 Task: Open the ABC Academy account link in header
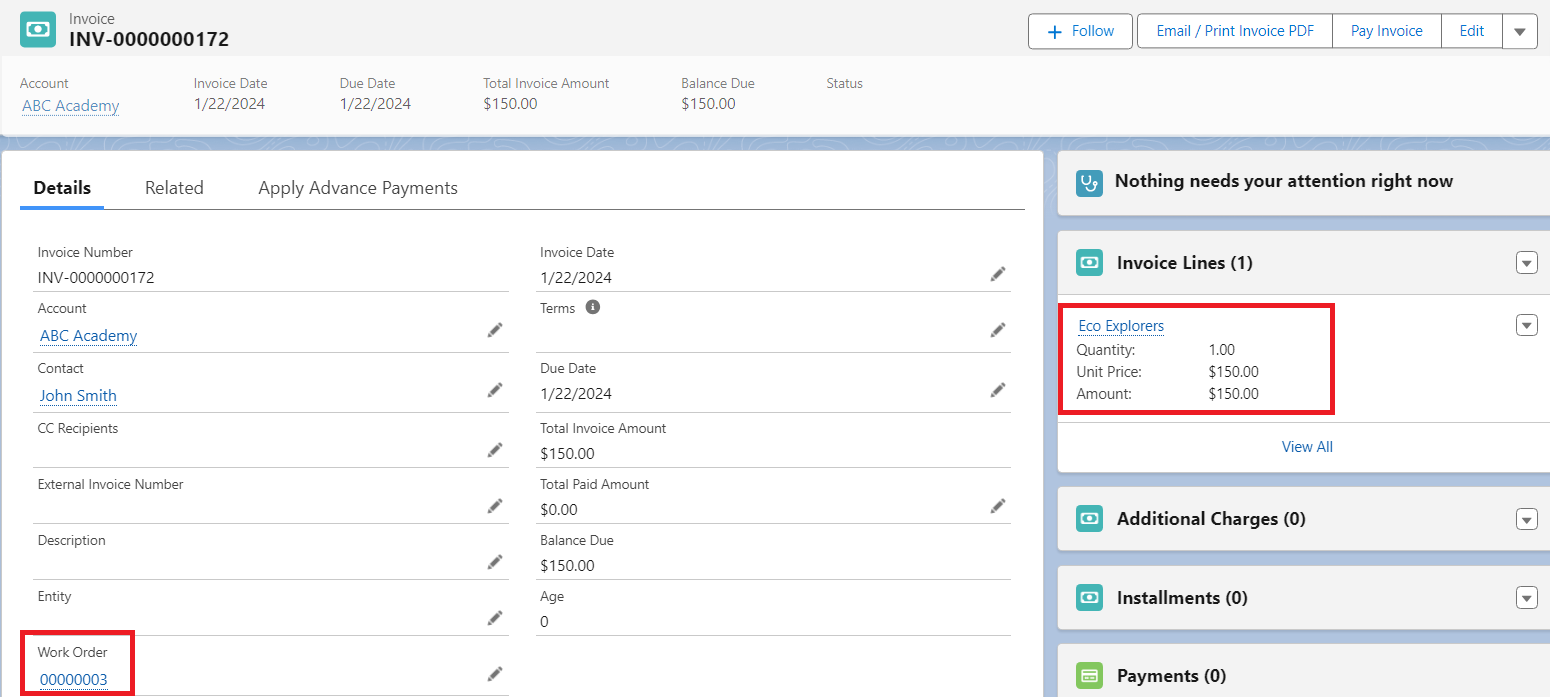pos(70,106)
